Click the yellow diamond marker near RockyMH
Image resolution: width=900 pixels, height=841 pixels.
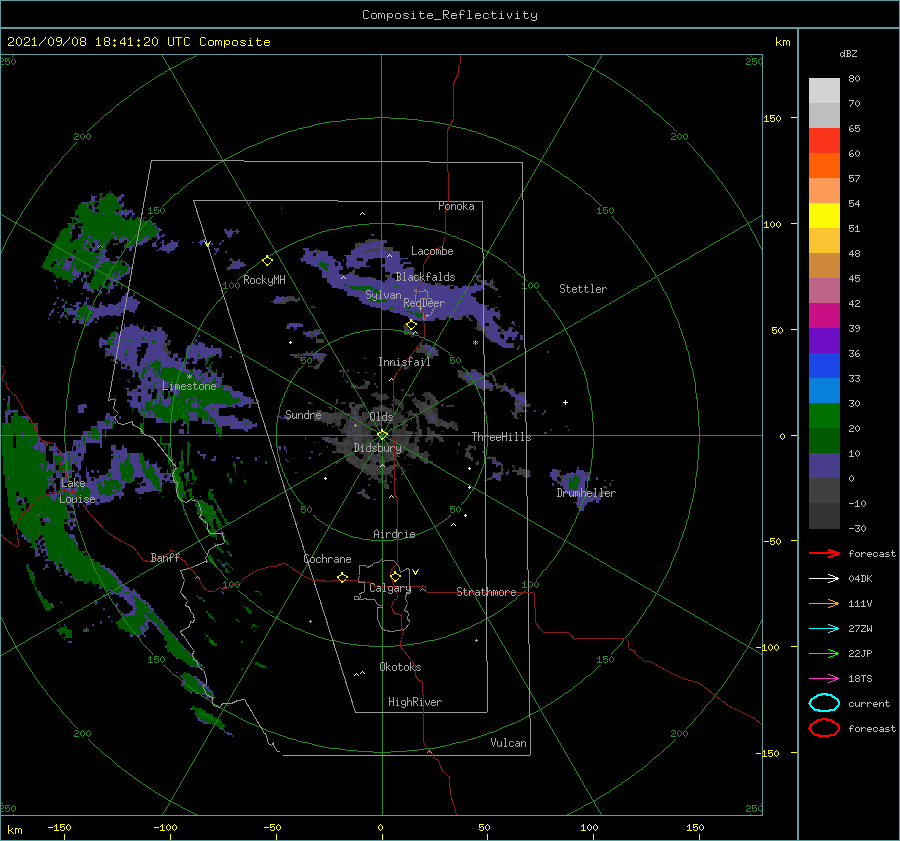click(x=267, y=261)
